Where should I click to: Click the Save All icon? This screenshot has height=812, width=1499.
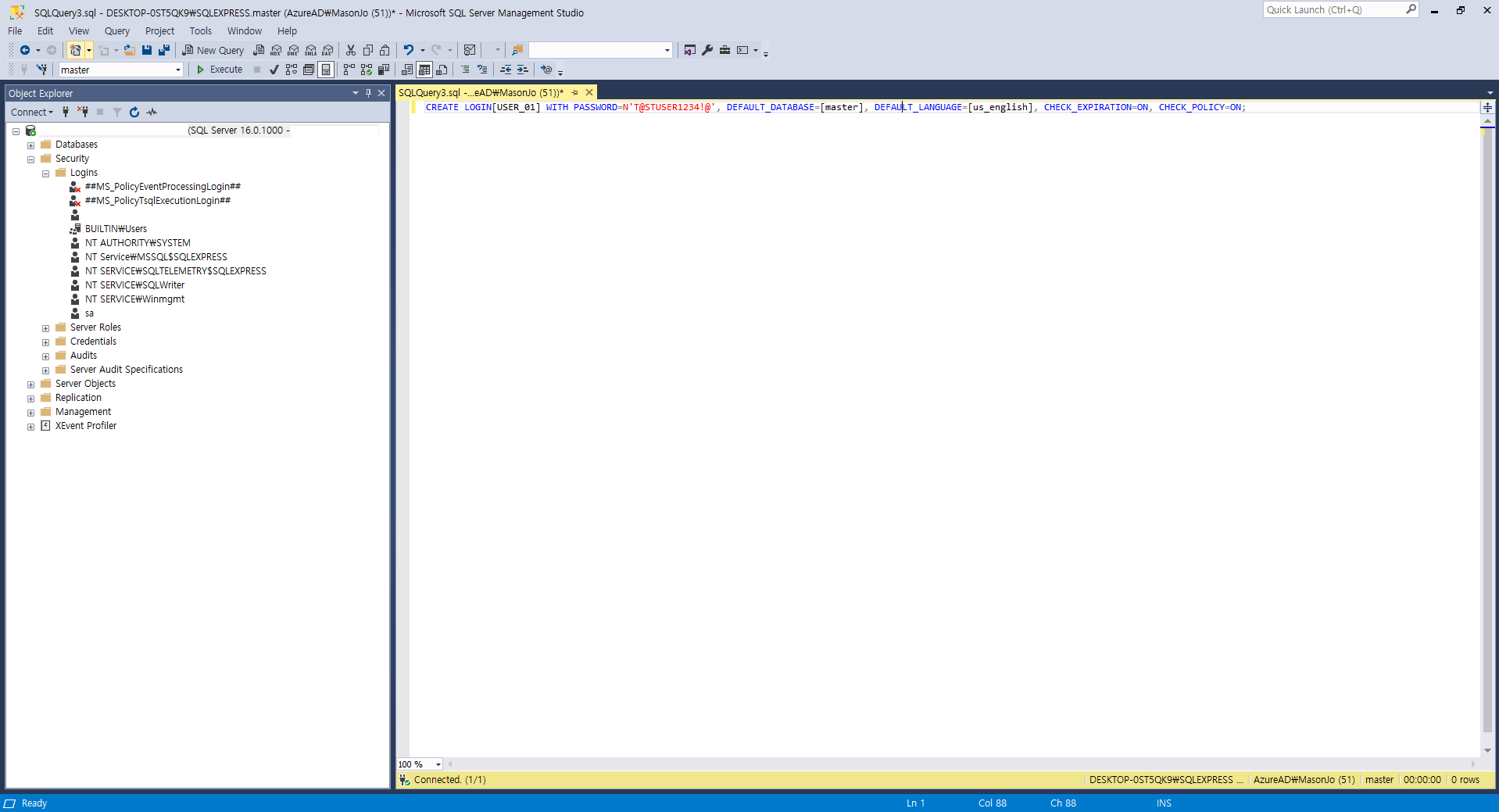[164, 50]
